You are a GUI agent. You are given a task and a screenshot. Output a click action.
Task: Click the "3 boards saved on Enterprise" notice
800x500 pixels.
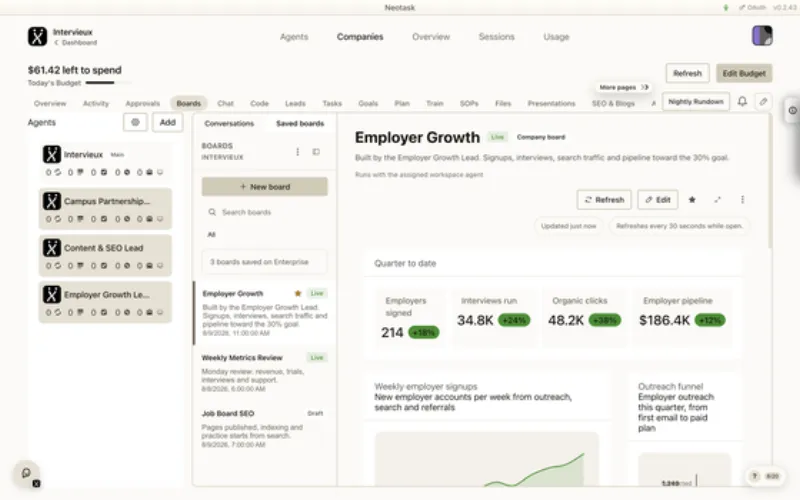point(264,262)
